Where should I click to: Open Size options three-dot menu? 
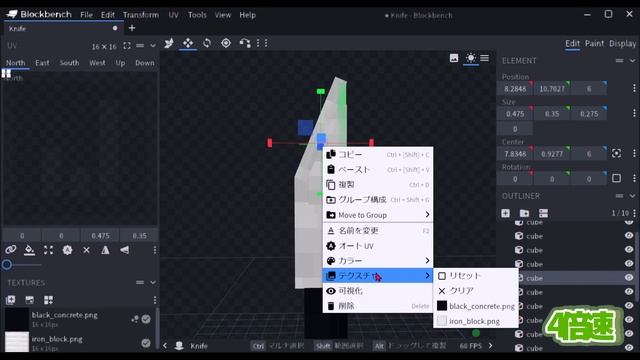point(634,113)
